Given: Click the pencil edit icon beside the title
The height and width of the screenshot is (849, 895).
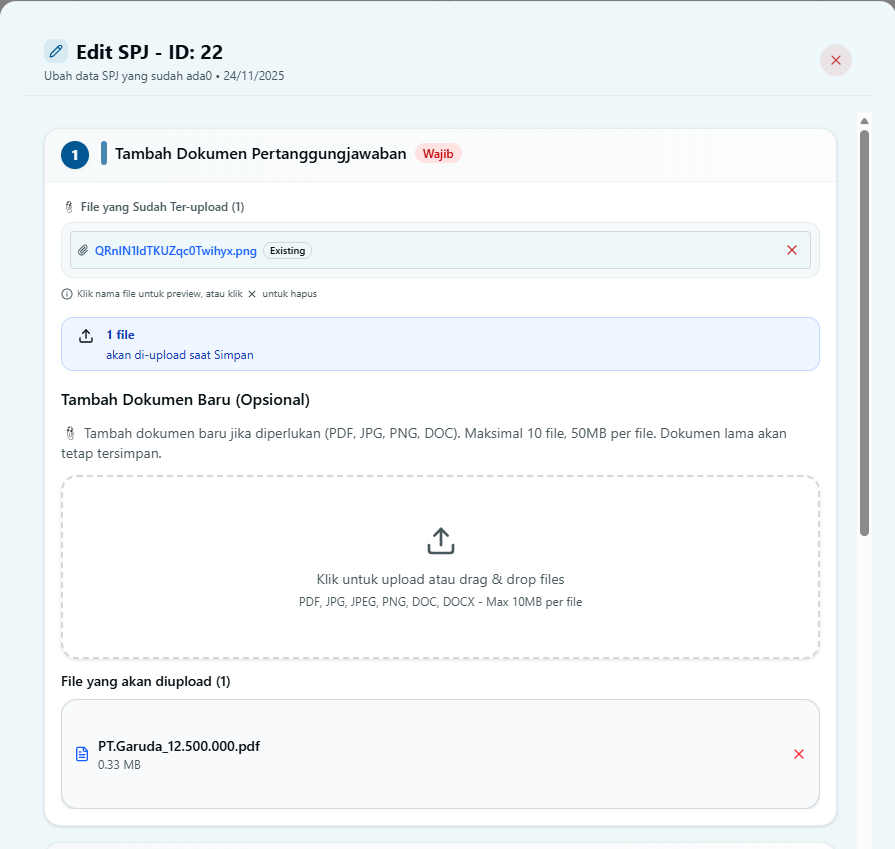Looking at the screenshot, I should pos(56,51).
